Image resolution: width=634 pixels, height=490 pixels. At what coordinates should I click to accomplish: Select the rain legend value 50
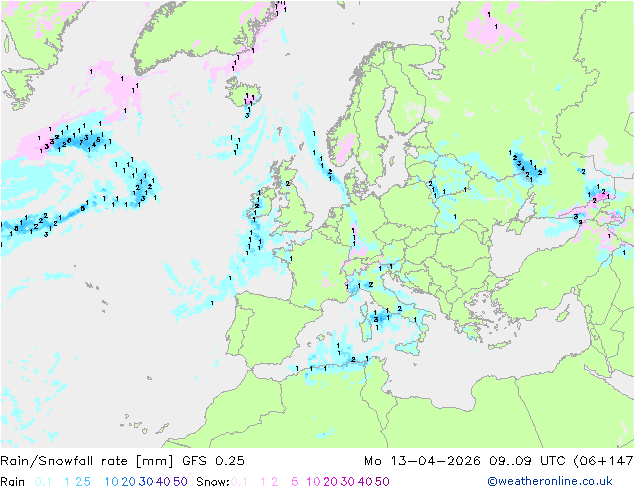[x=180, y=482]
